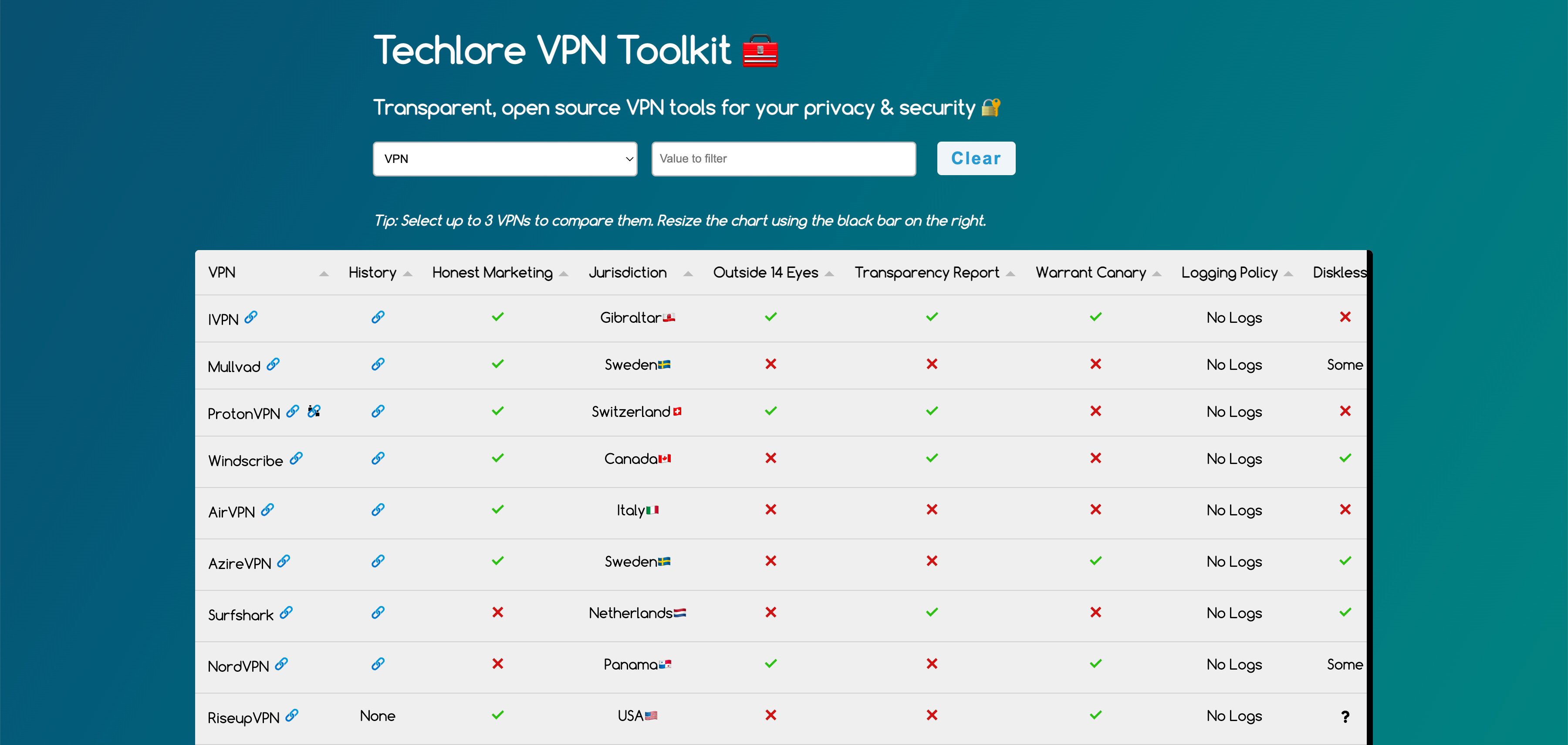
Task: Click the Mullvad link icon
Action: [273, 365]
